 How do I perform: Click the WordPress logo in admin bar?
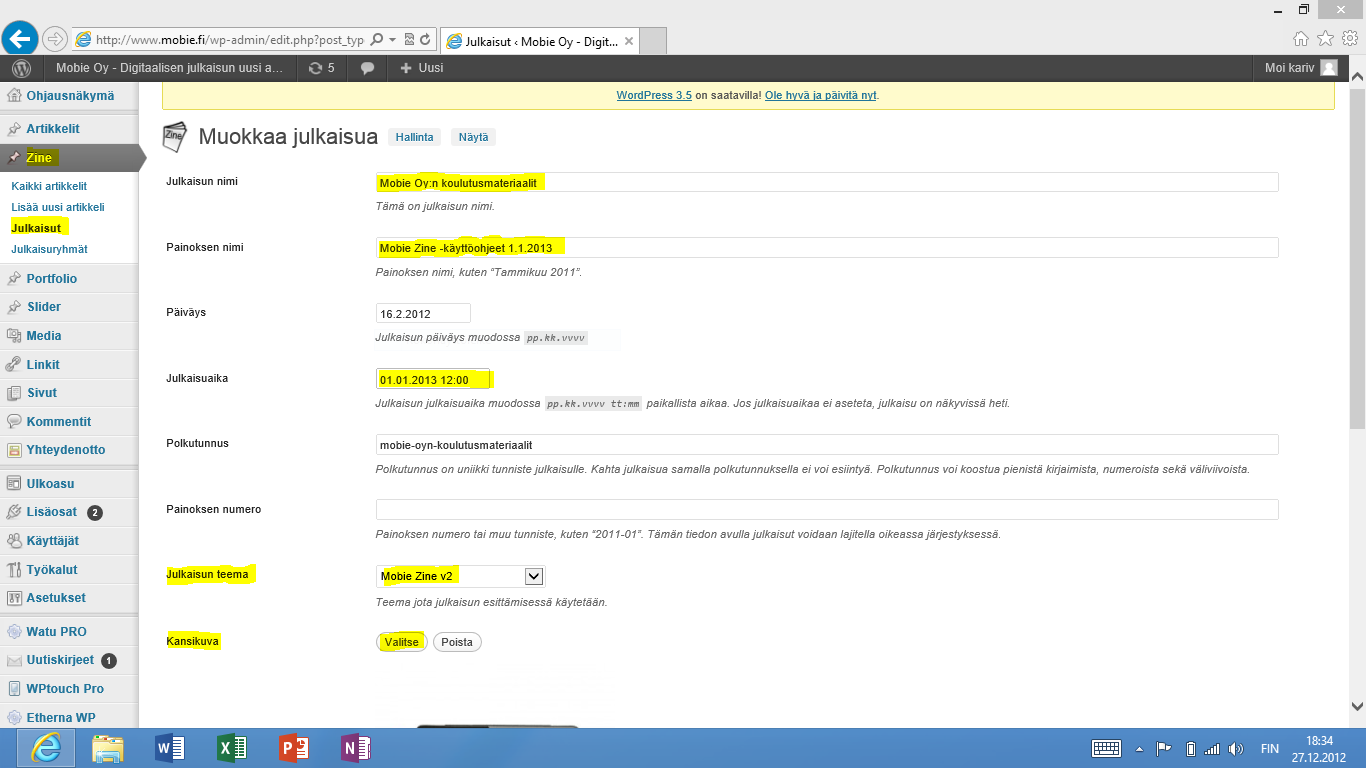pos(21,68)
